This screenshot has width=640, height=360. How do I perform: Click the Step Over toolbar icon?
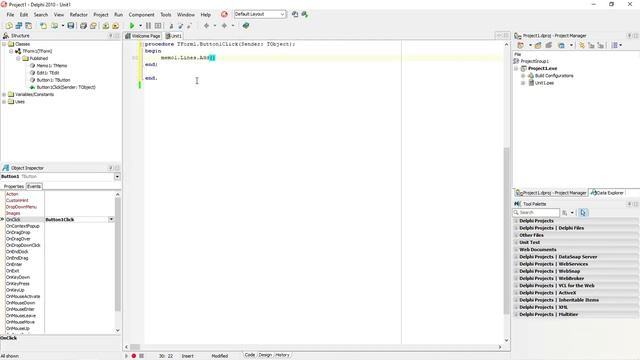[x=180, y=26]
